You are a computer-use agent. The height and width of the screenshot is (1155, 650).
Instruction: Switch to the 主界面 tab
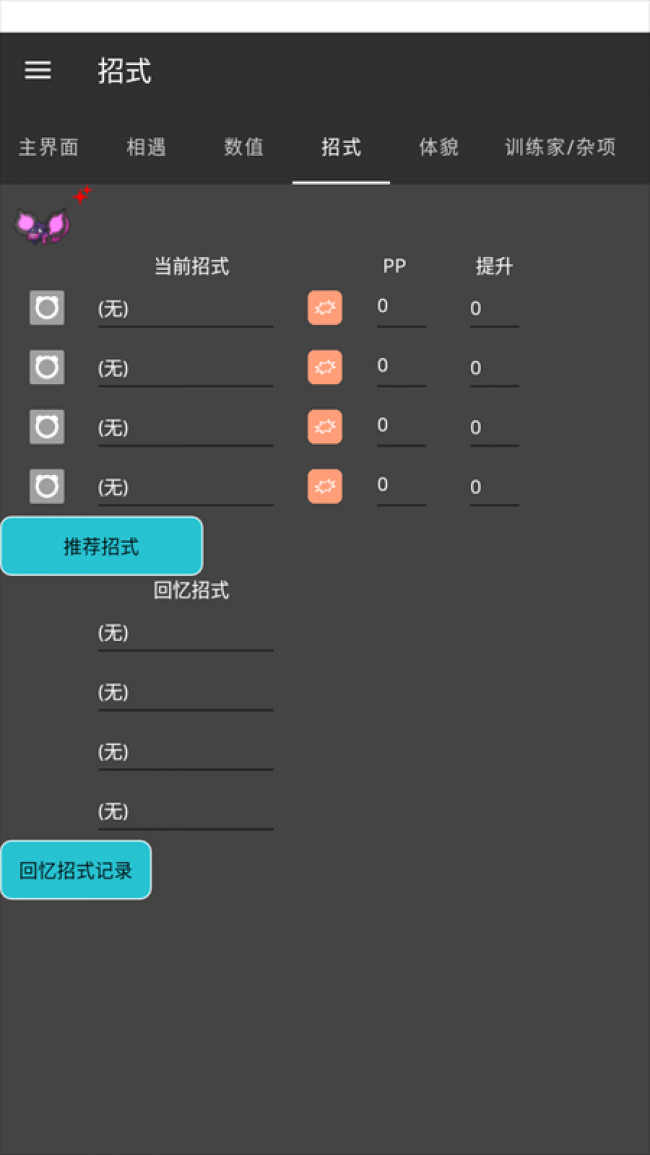point(48,147)
